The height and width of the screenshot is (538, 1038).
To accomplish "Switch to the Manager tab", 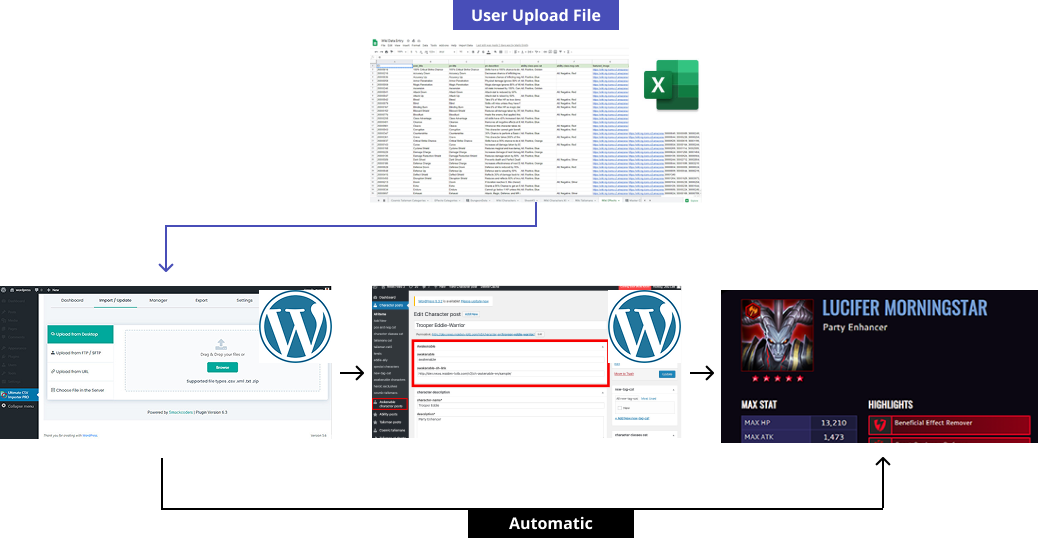I will (x=159, y=300).
